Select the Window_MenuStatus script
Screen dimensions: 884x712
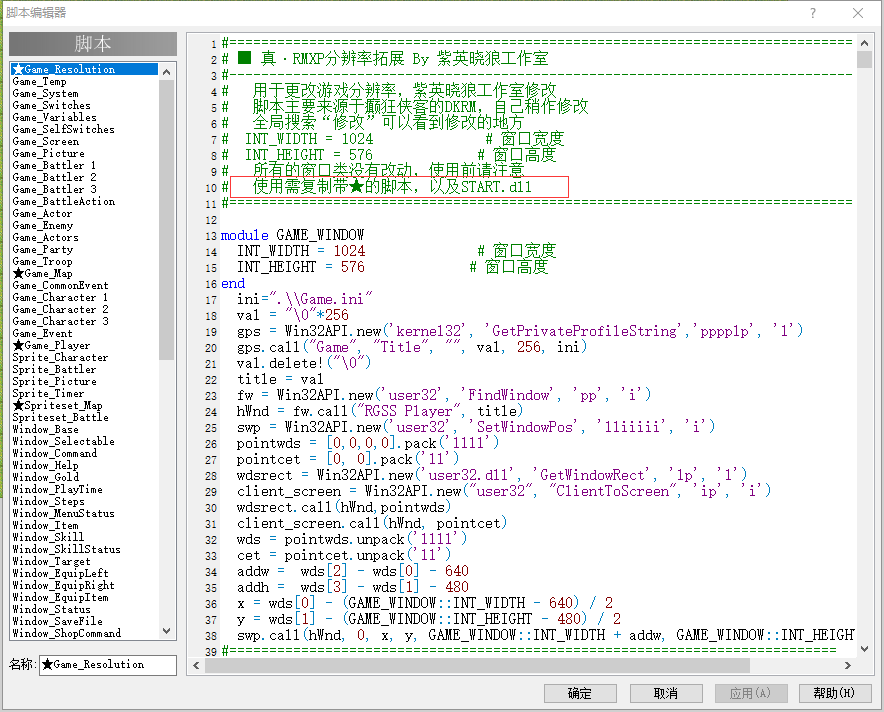tap(85, 513)
